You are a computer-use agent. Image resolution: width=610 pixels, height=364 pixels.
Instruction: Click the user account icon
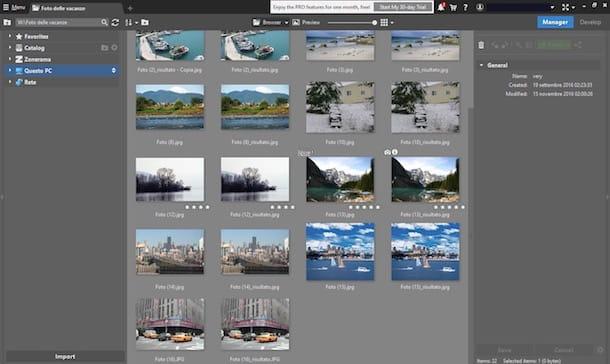tap(480, 7)
